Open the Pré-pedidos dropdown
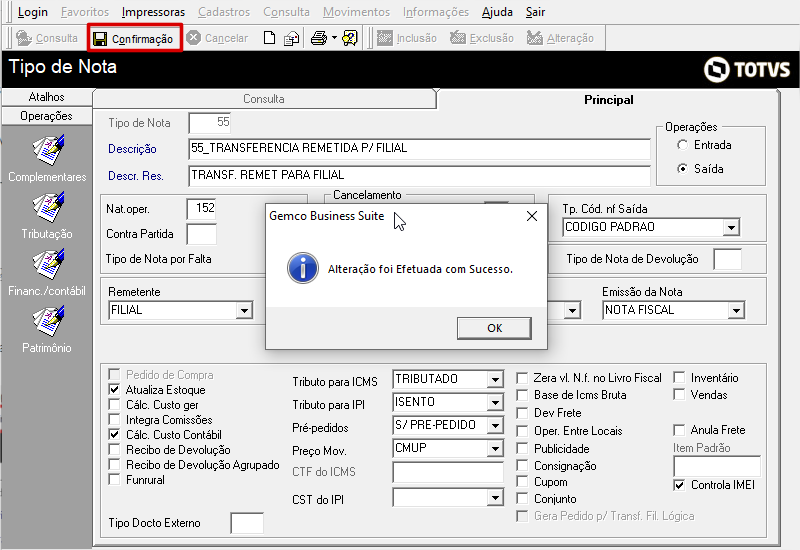 click(x=495, y=426)
